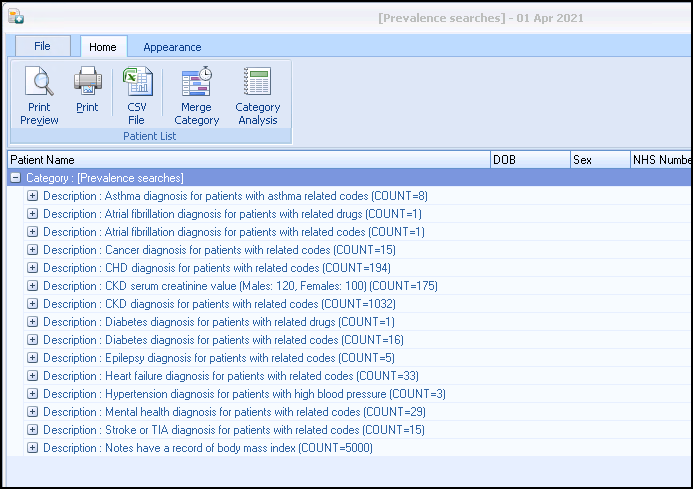This screenshot has height=489, width=693.
Task: Click the DOB column header
Action: point(529,160)
